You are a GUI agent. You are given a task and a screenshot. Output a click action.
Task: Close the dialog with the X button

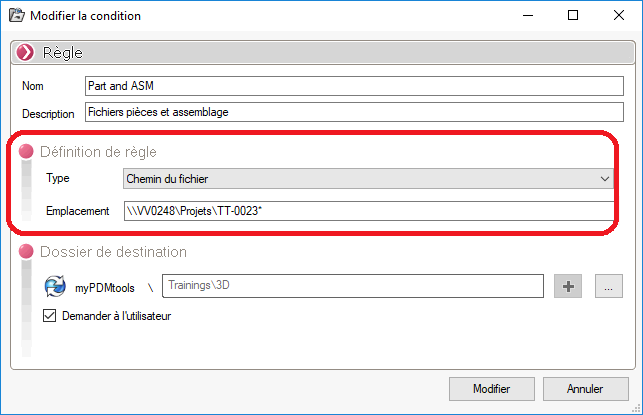tap(619, 16)
